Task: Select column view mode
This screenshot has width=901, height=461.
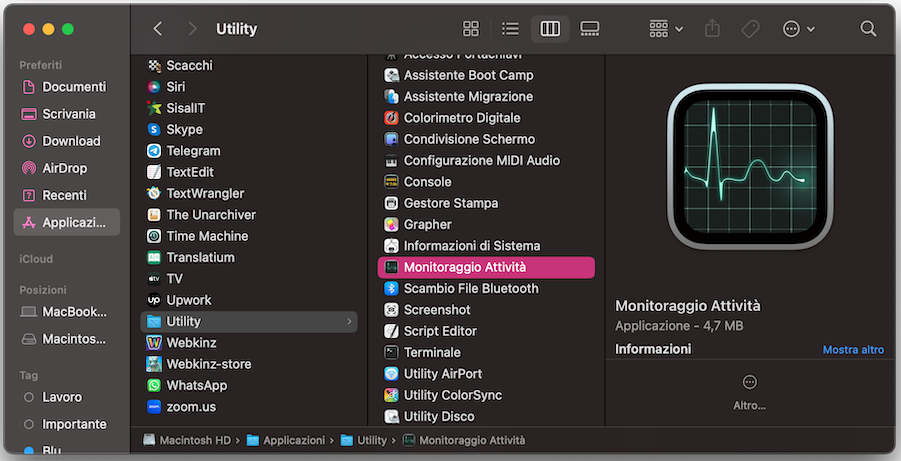Action: tap(550, 29)
